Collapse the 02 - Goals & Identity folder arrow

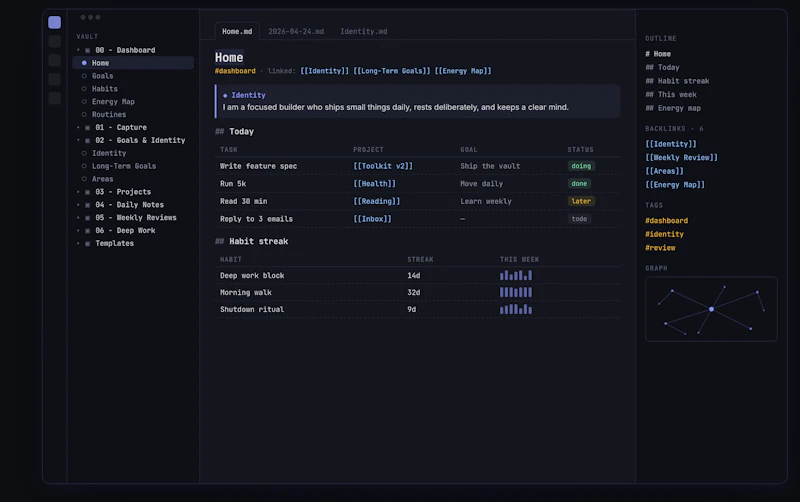(78, 140)
